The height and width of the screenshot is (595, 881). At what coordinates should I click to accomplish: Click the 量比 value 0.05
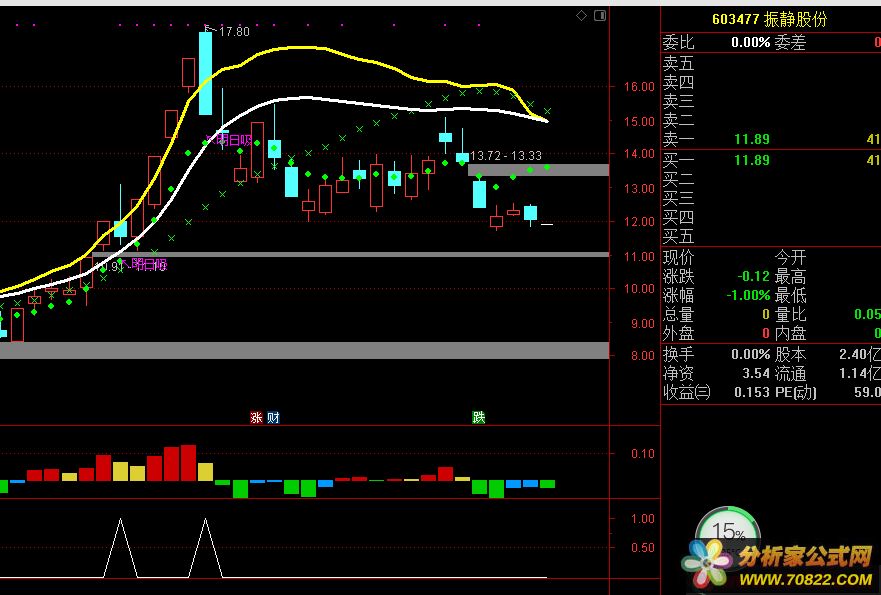coord(867,315)
